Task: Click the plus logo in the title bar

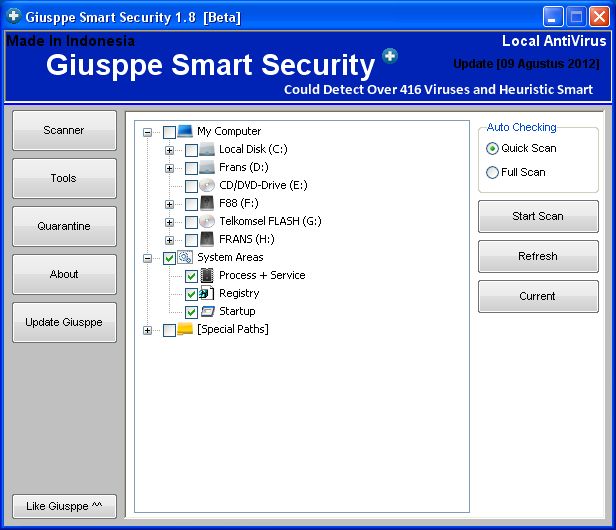Action: tap(14, 17)
